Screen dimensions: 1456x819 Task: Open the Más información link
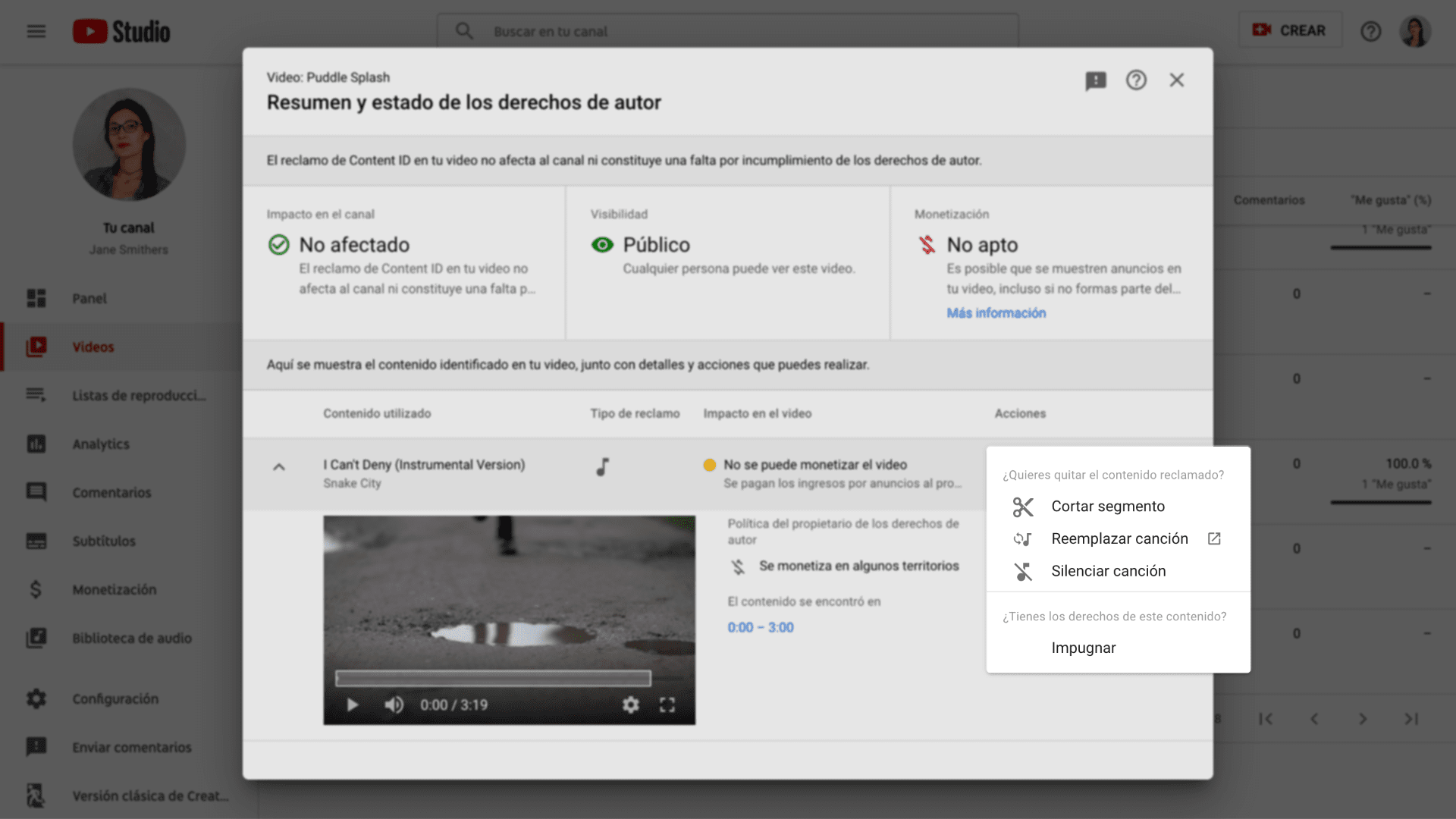pyautogui.click(x=996, y=312)
